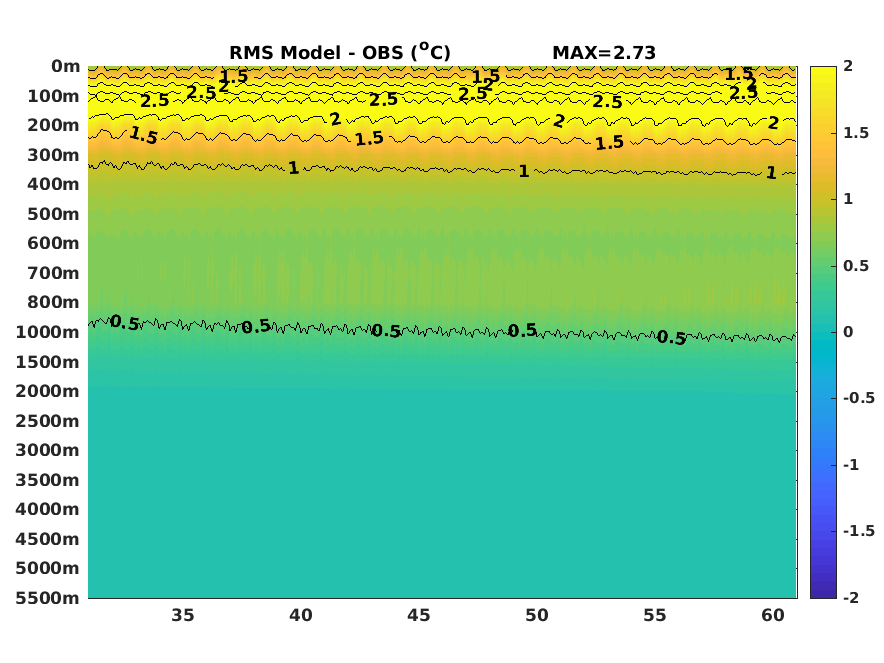Click the leftmost "1" contour label
The height and width of the screenshot is (663, 884).
coord(293,168)
